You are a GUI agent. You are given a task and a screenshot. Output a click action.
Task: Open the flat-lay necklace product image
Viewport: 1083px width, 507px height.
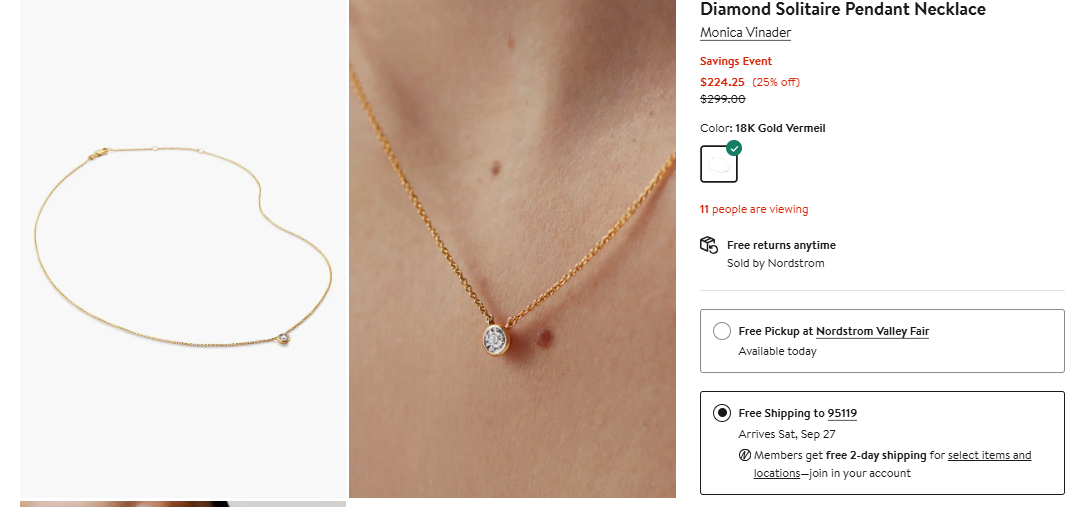pyautogui.click(x=183, y=248)
